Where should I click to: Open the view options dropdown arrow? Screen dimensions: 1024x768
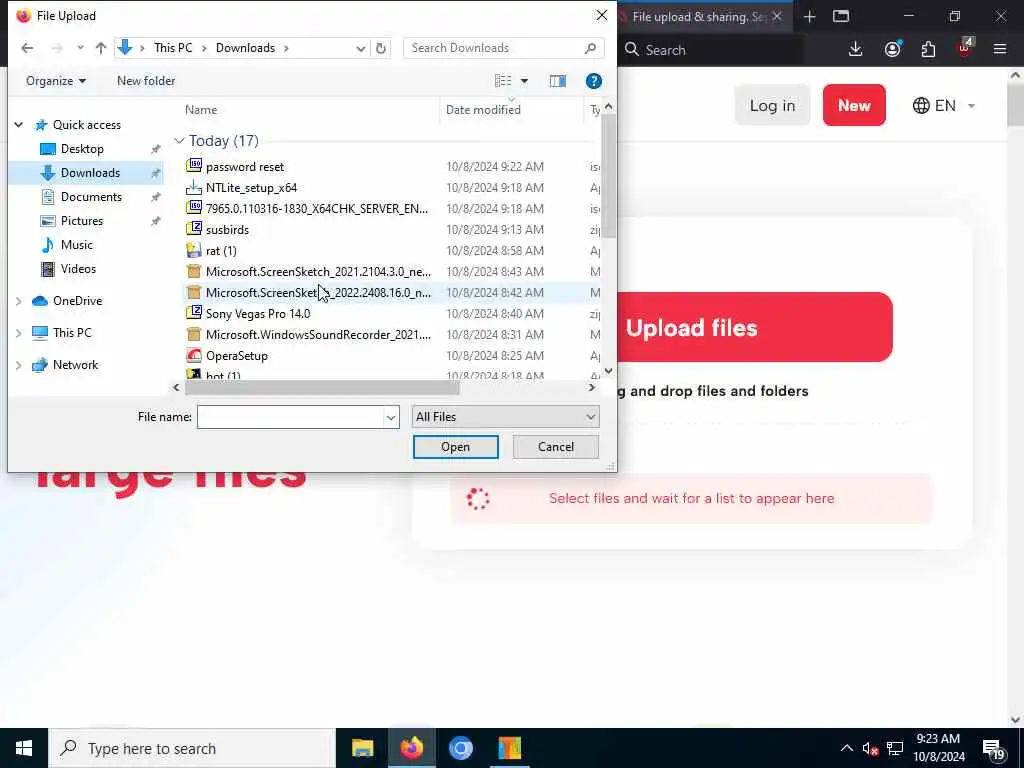(x=524, y=81)
